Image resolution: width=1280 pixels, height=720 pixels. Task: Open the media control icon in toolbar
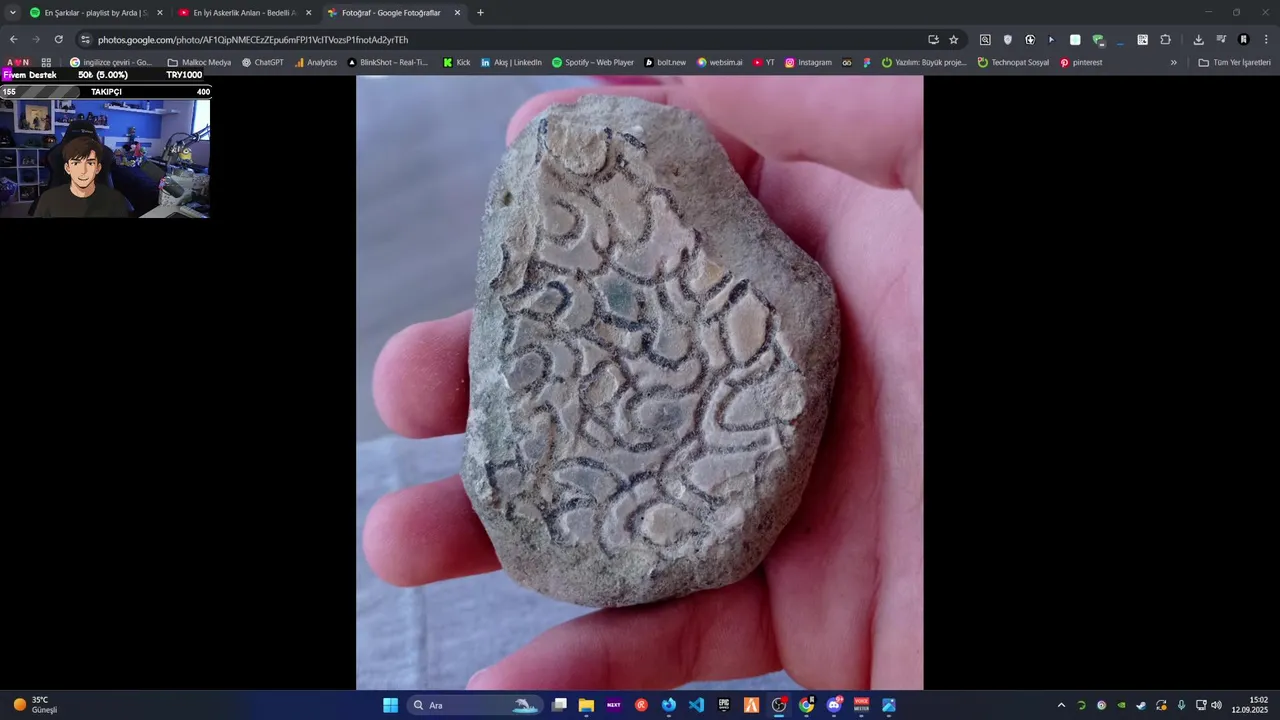(x=1221, y=40)
